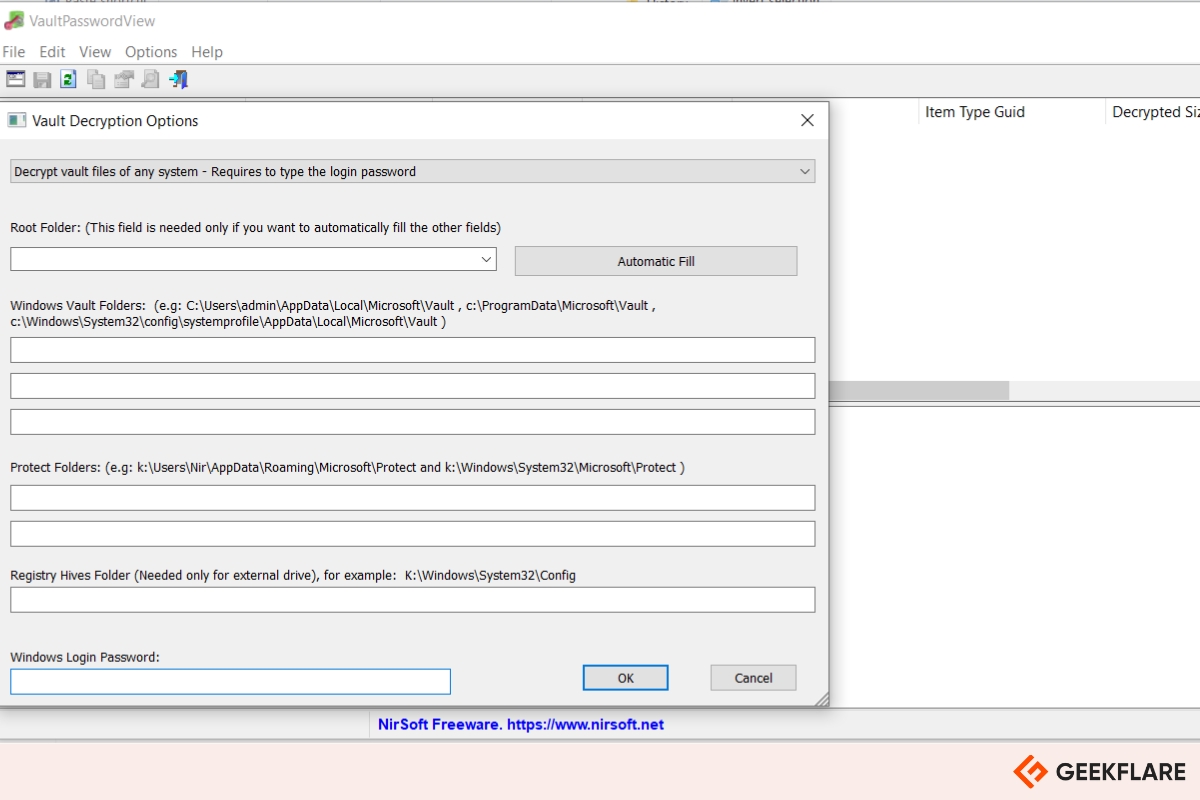
Task: Click the Exit toolbar icon
Action: [x=178, y=79]
